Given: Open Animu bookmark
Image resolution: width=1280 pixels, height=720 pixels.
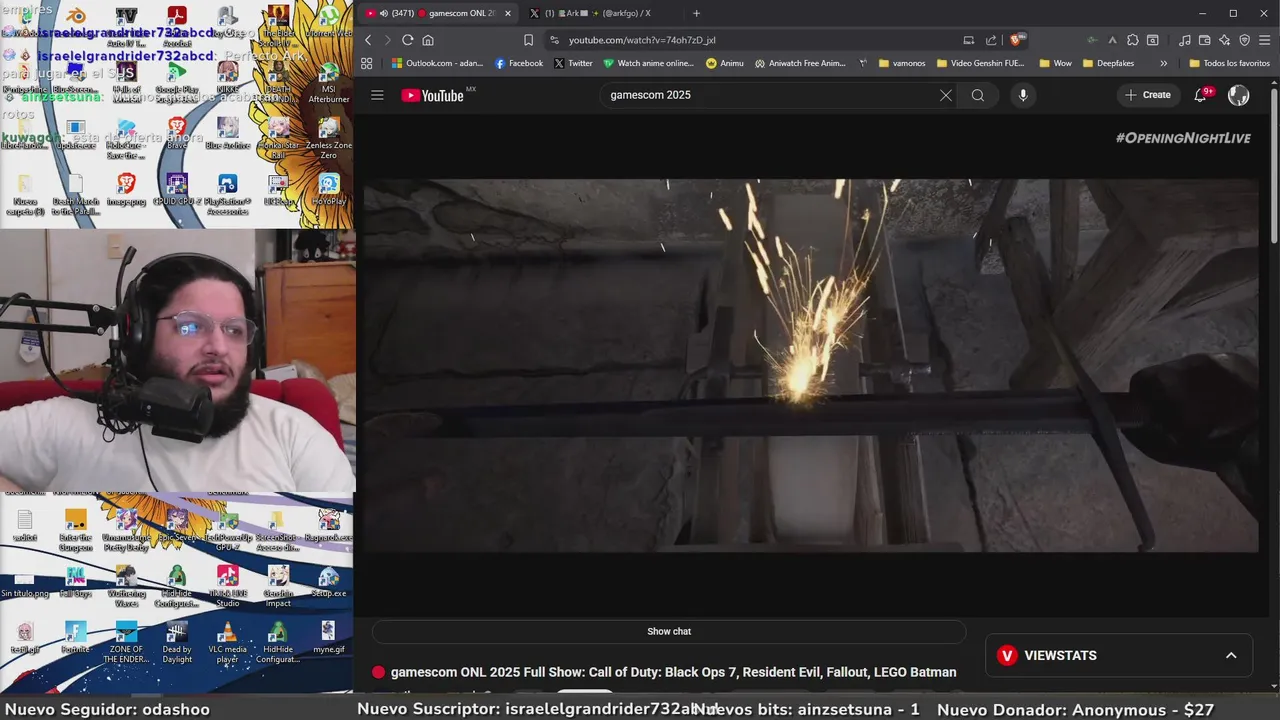Looking at the screenshot, I should 725,63.
